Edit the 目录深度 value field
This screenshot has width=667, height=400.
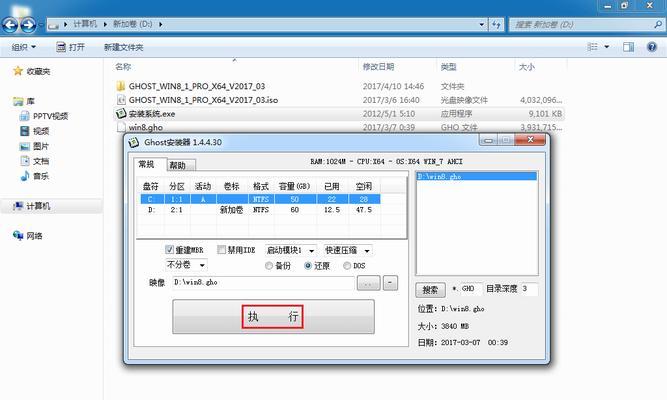click(x=529, y=289)
